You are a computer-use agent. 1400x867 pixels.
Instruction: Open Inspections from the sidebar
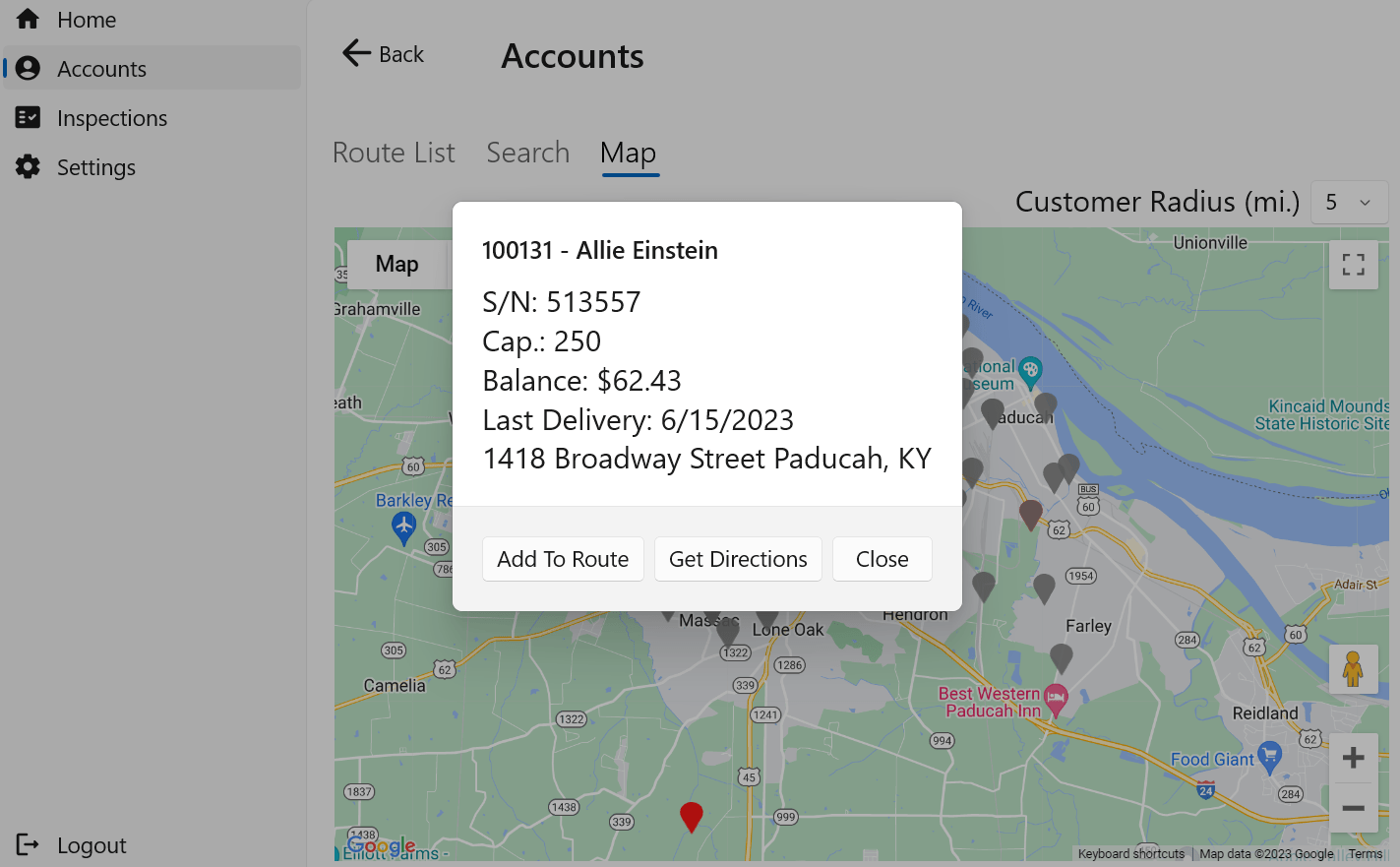pos(112,118)
